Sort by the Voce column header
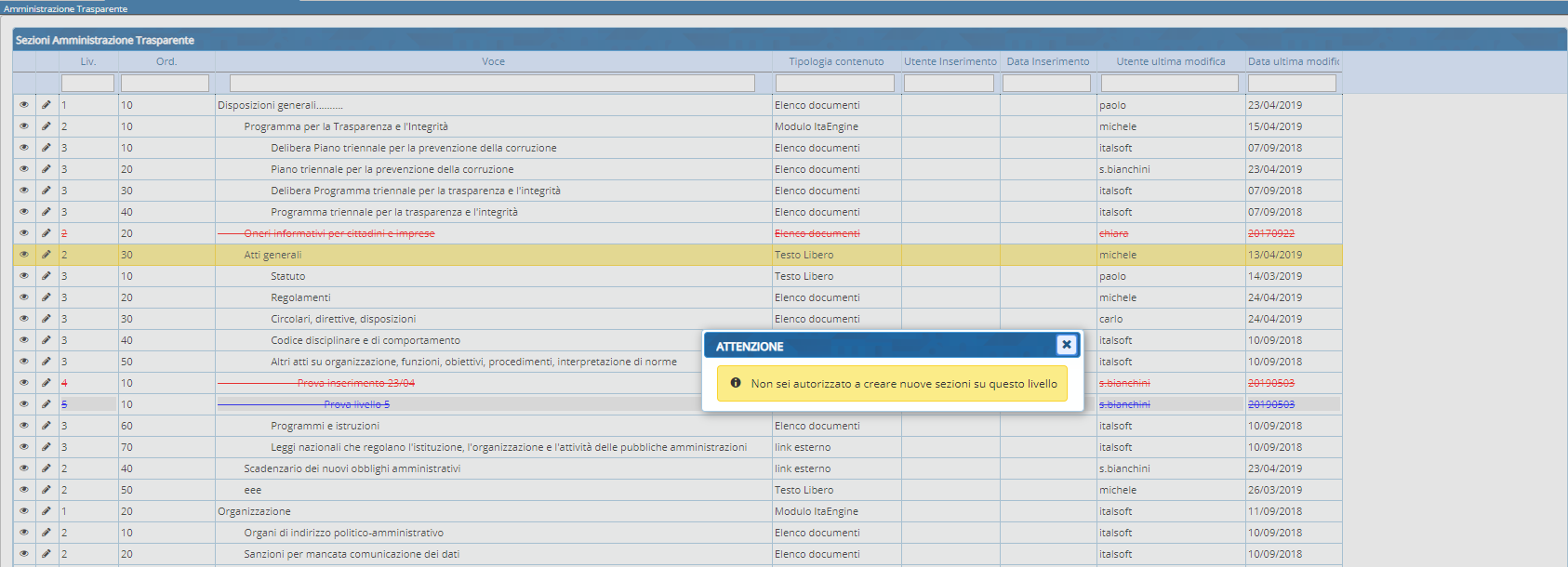The width and height of the screenshot is (1568, 567). [493, 61]
